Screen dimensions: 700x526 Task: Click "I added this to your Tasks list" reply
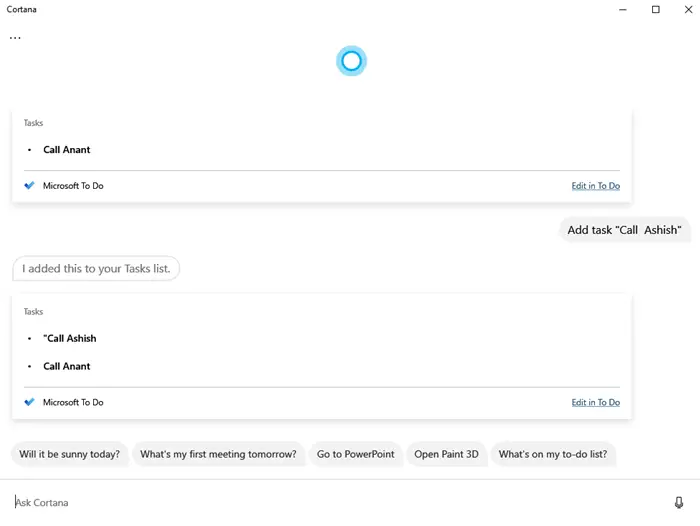tap(96, 268)
